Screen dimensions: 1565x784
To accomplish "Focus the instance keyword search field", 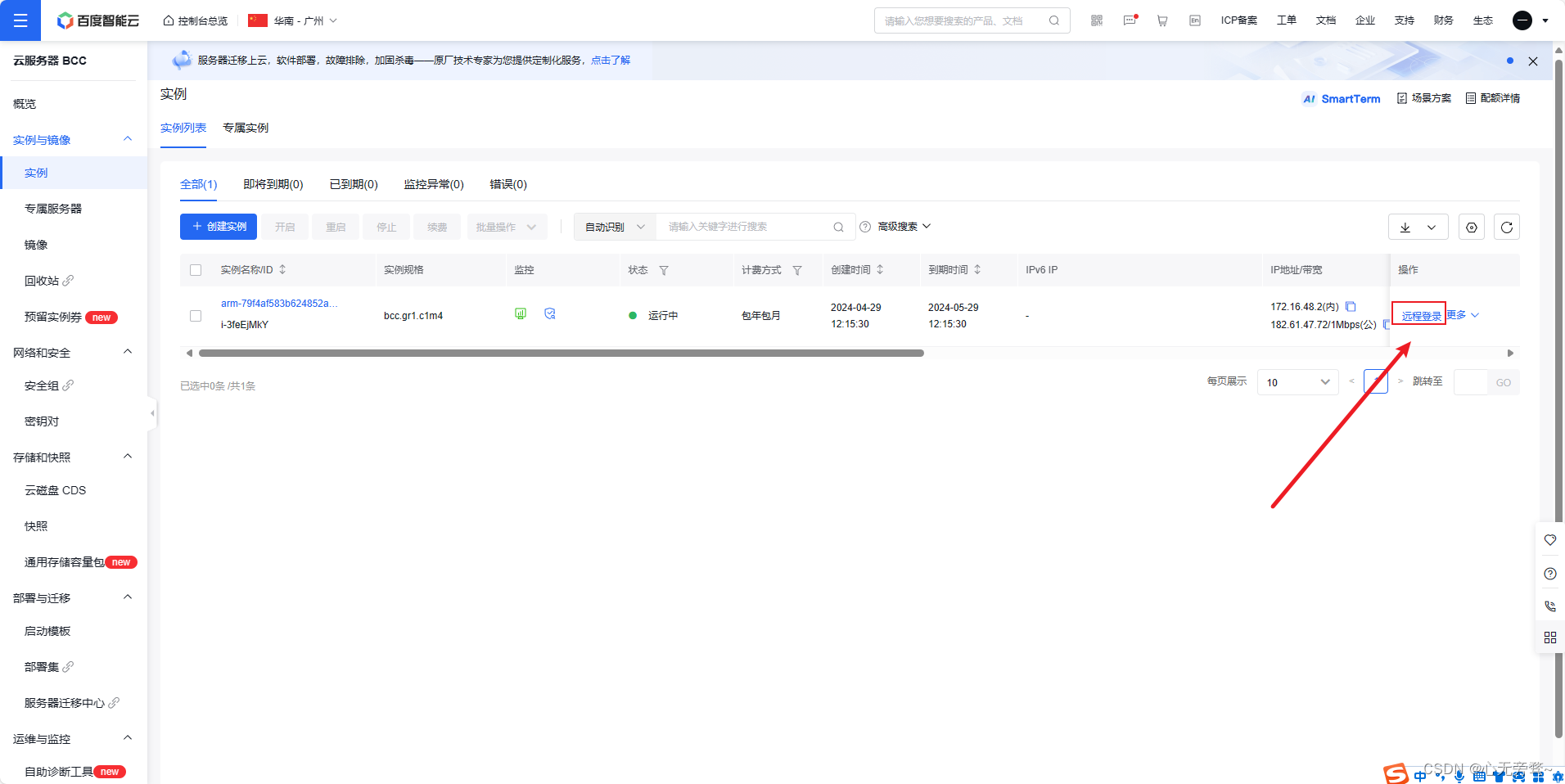I will point(746,227).
